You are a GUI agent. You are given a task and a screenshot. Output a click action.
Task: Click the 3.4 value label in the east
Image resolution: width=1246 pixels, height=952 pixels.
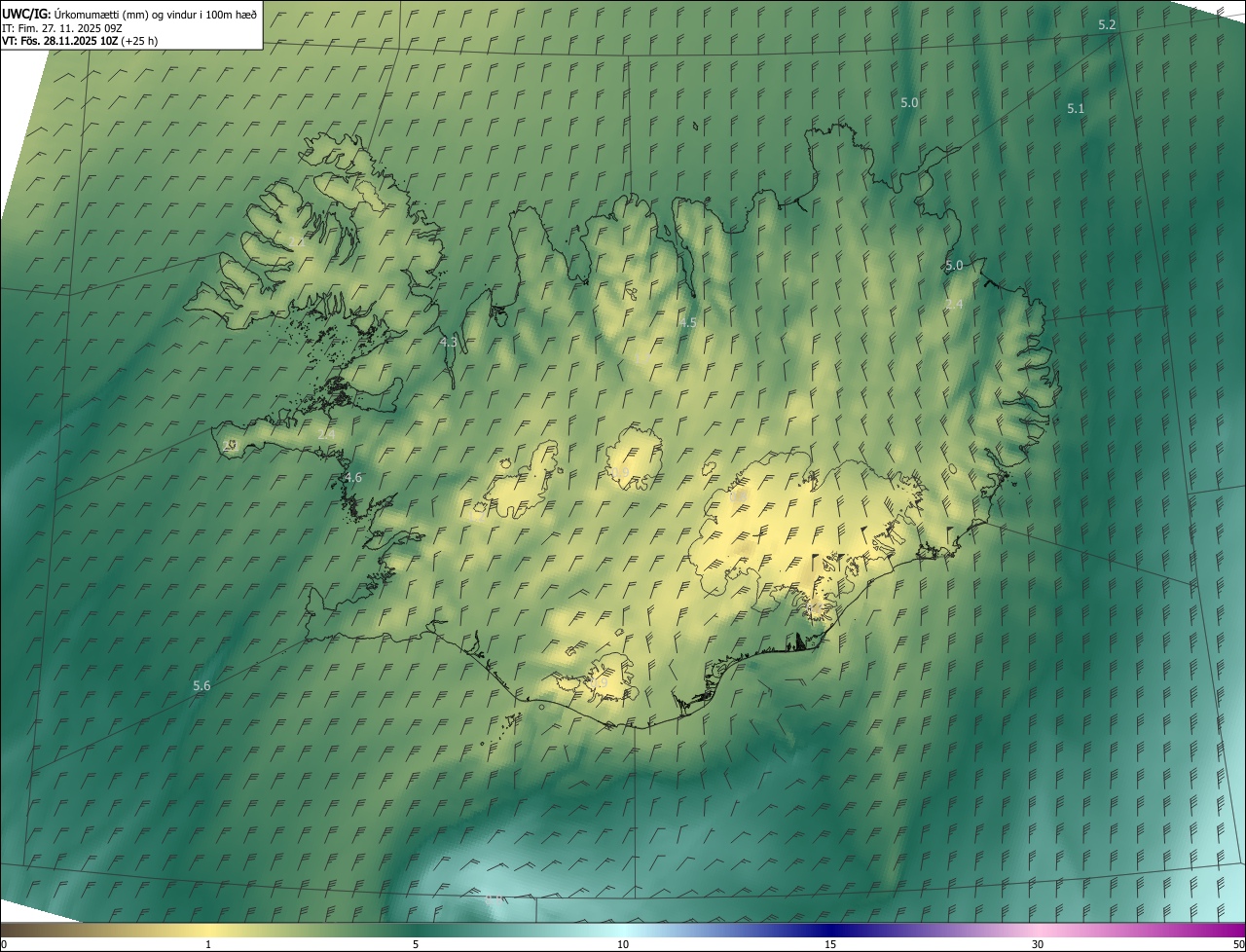pos(954,305)
